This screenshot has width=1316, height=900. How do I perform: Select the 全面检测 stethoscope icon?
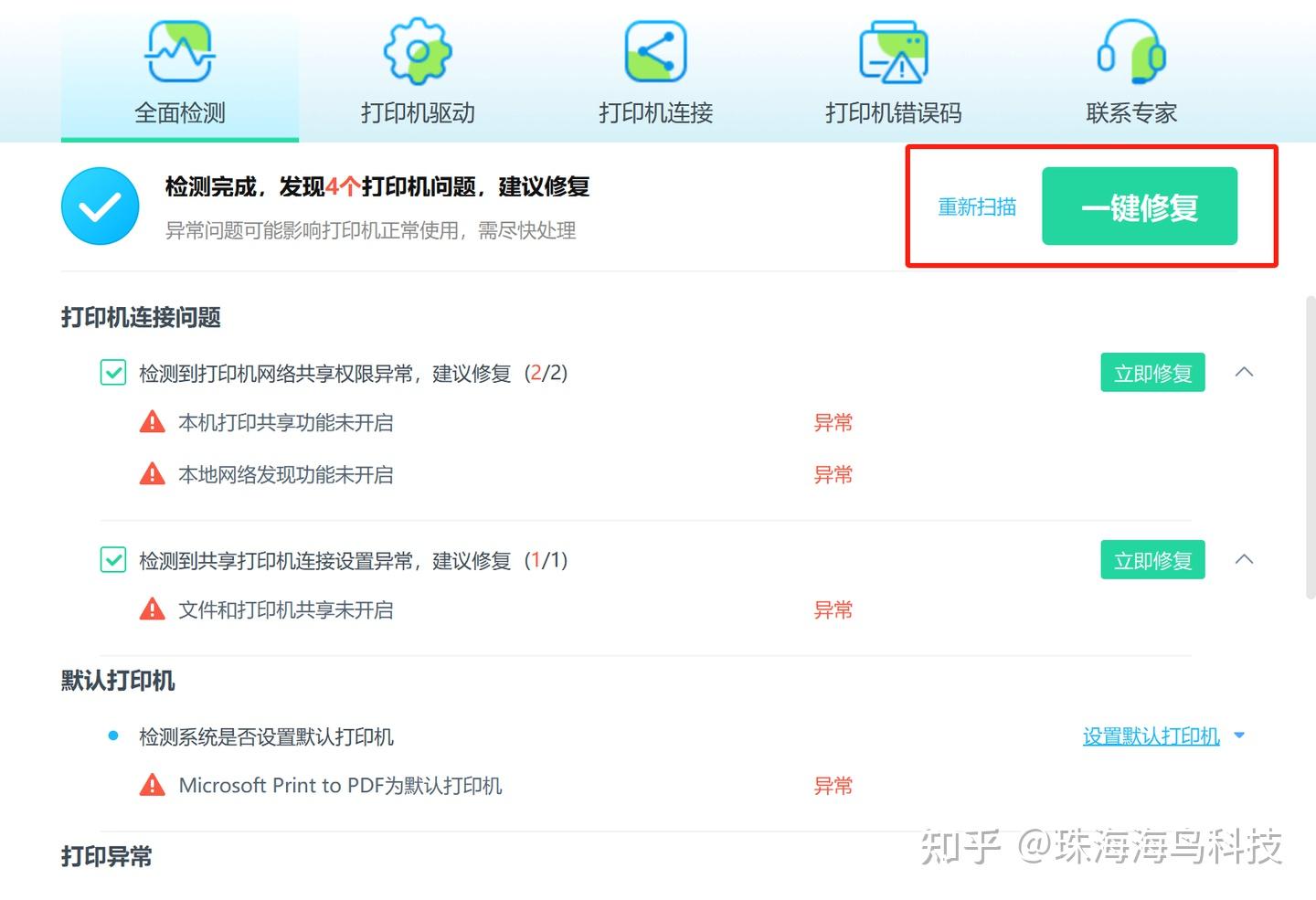(178, 52)
